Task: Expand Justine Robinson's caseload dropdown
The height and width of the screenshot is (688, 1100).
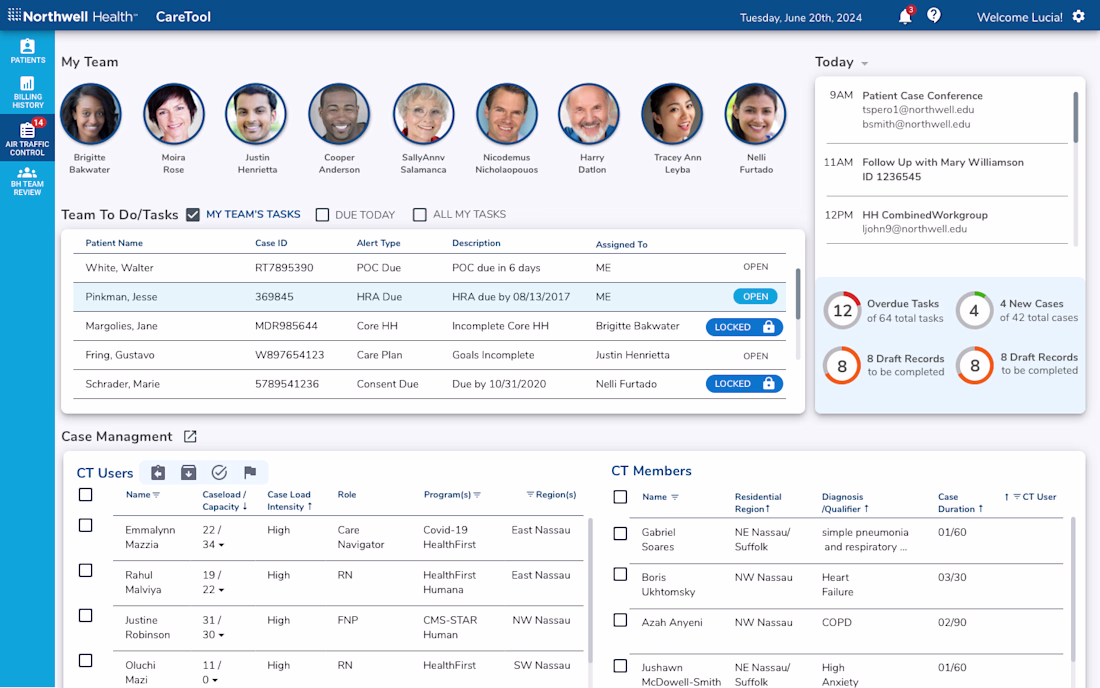Action: tap(221, 635)
